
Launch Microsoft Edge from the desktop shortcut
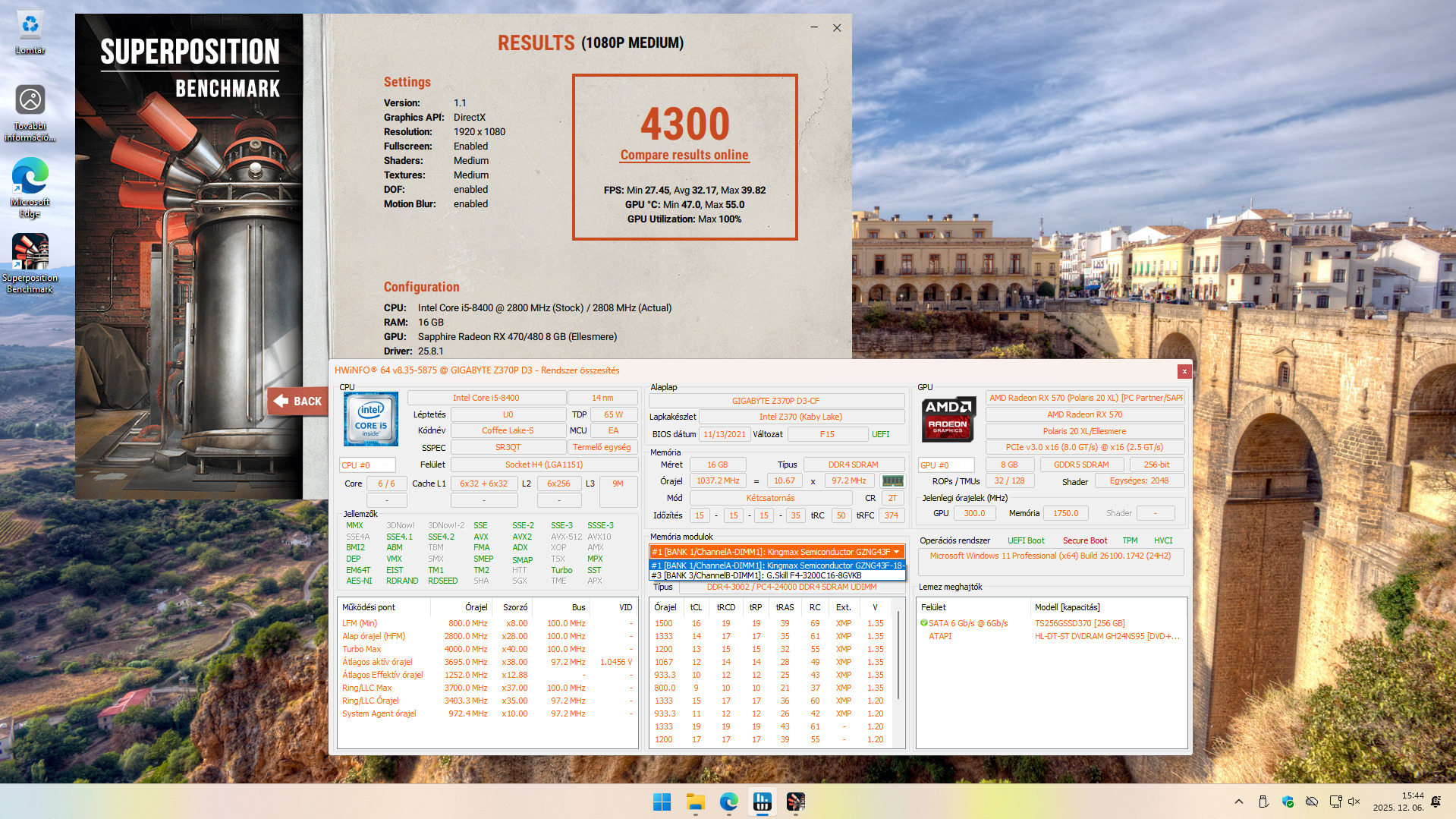[30, 187]
